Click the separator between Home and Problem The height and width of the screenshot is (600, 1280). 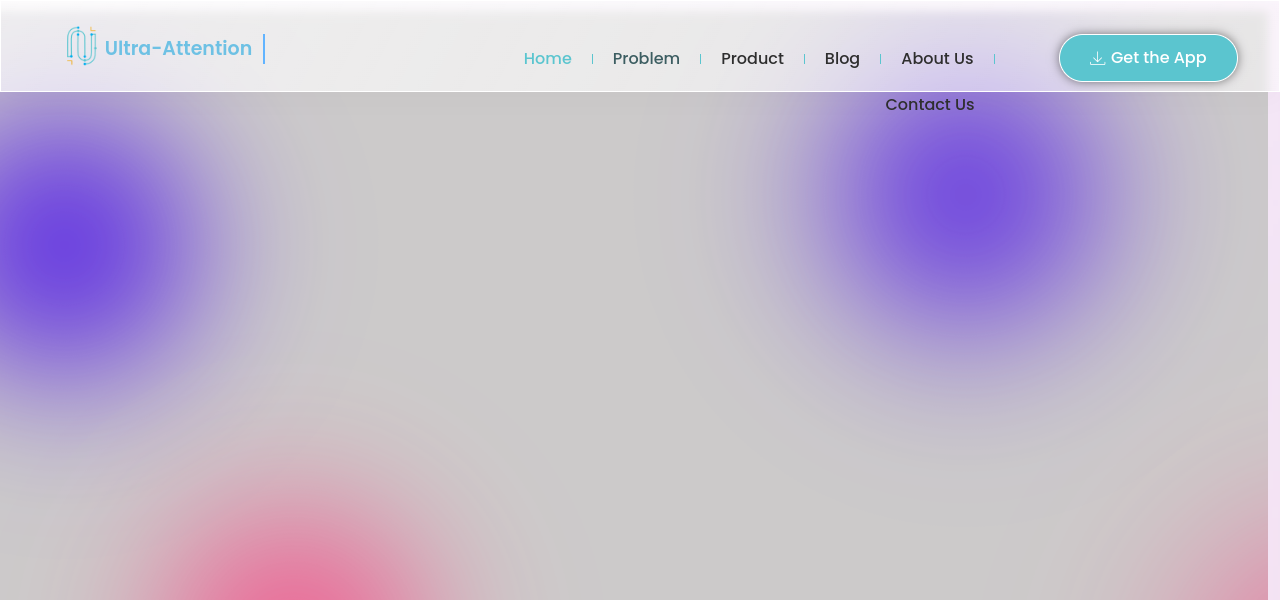(x=592, y=59)
